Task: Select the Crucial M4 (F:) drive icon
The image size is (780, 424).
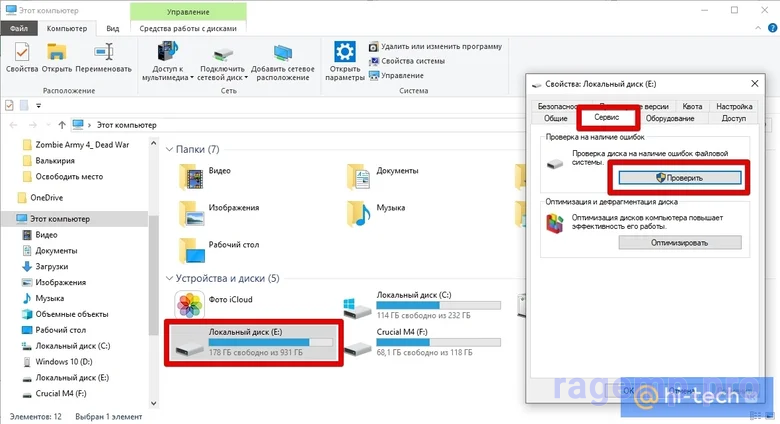Action: 358,349
